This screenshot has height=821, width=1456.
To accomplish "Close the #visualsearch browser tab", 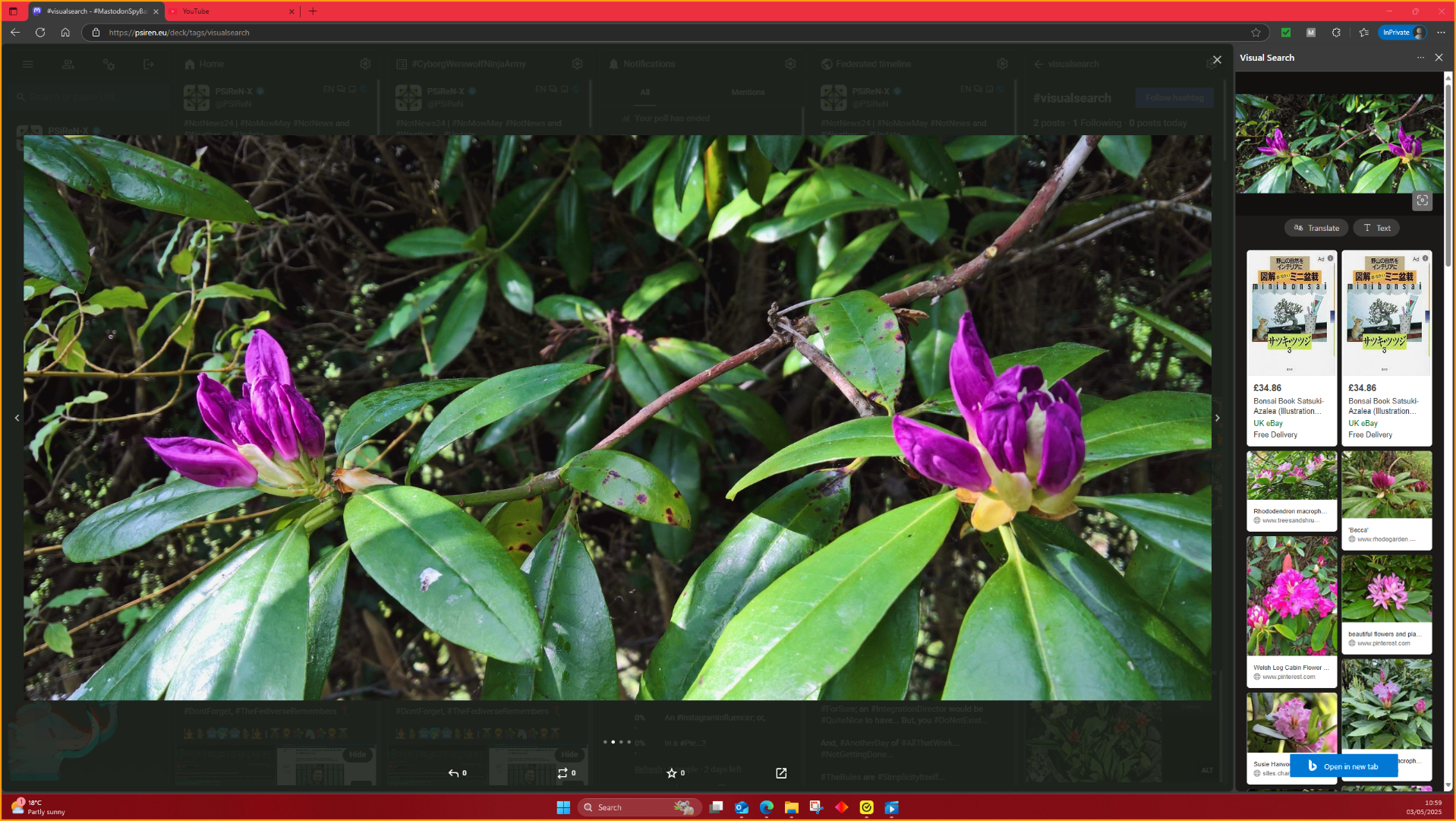I will pyautogui.click(x=156, y=11).
